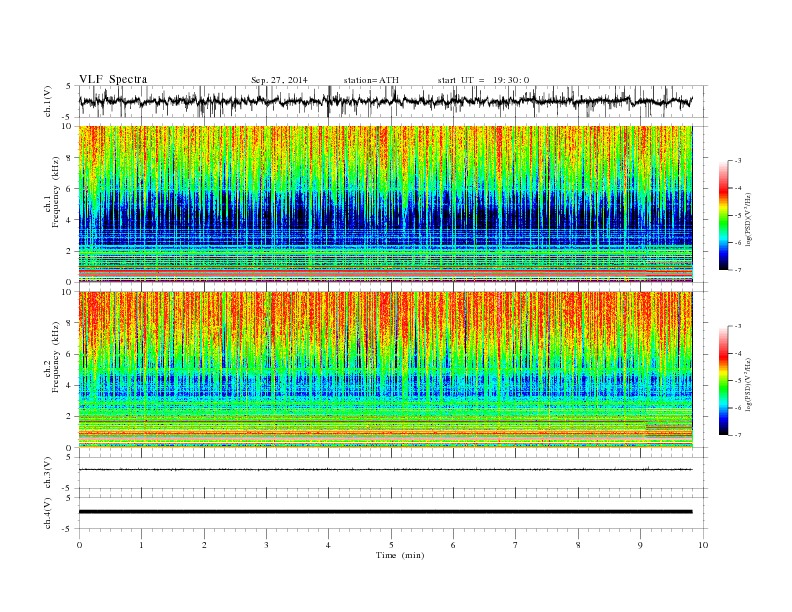792x612 pixels.
Task: Click the "8" kHz tick label of ch.1 spectrogram
Action: (70, 158)
